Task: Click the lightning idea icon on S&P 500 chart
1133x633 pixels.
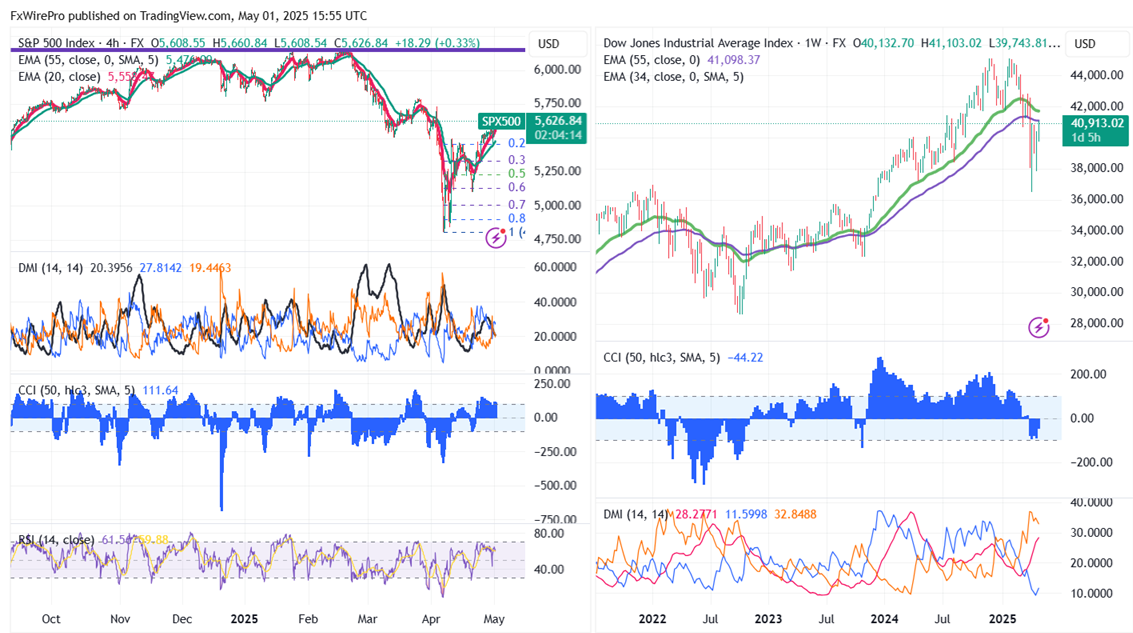Action: 496,236
